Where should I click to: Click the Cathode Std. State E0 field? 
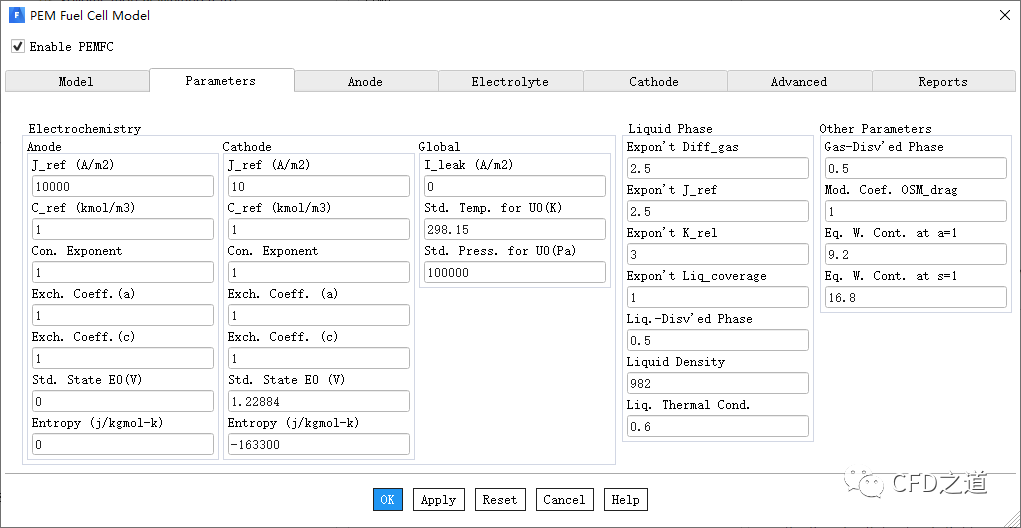click(x=318, y=401)
